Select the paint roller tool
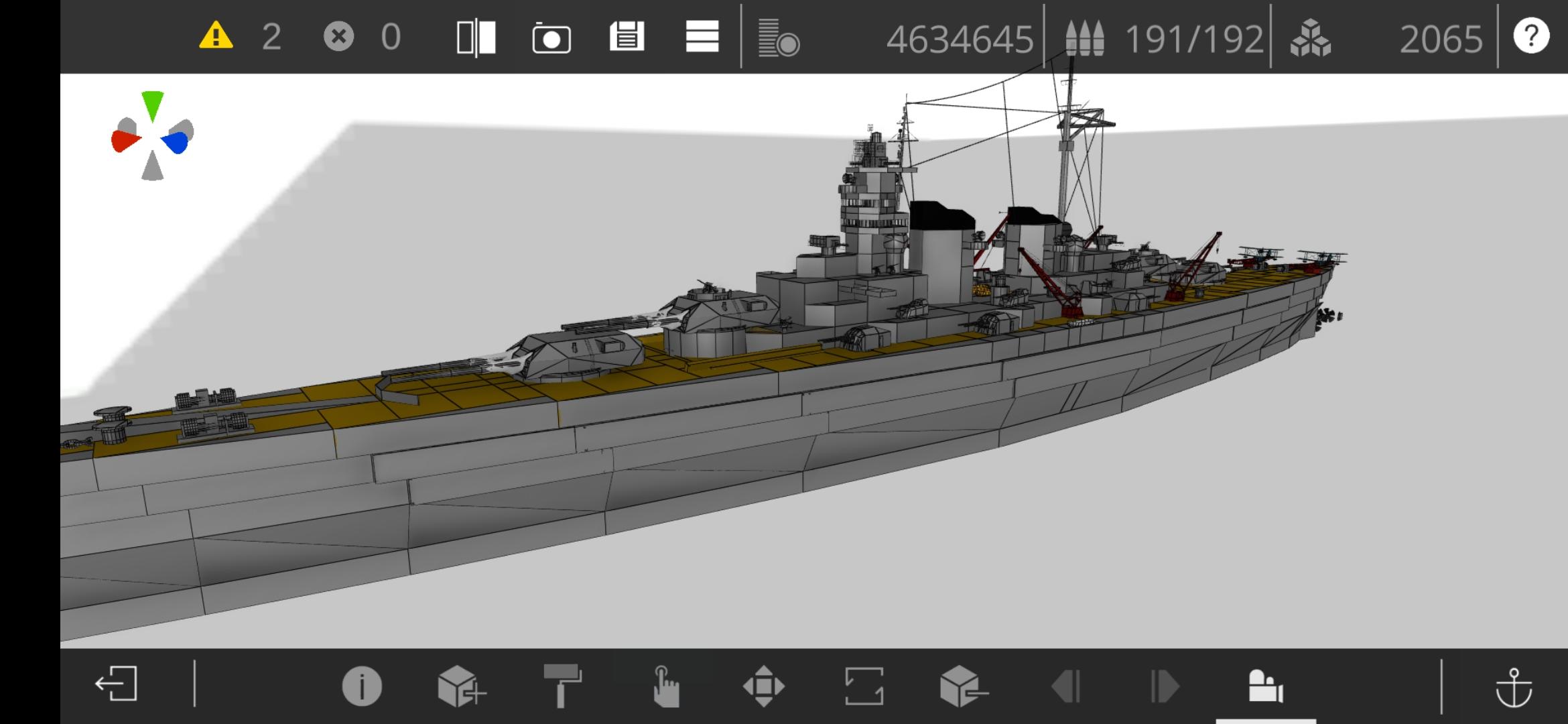 562,685
